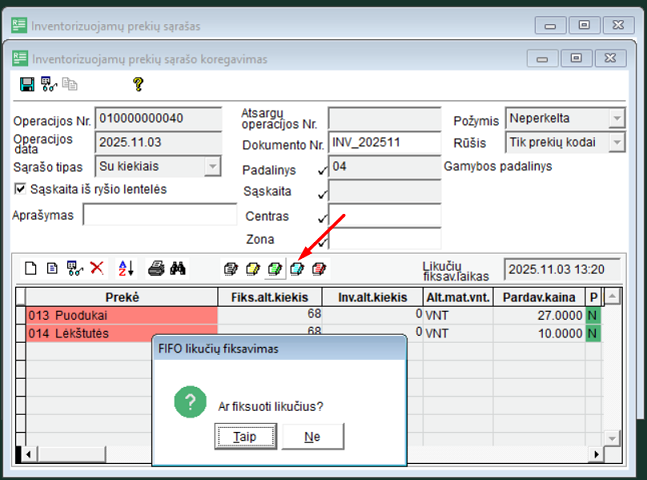The height and width of the screenshot is (480, 647).
Task: Click the printer icon in grid toolbar
Action: pos(157,268)
